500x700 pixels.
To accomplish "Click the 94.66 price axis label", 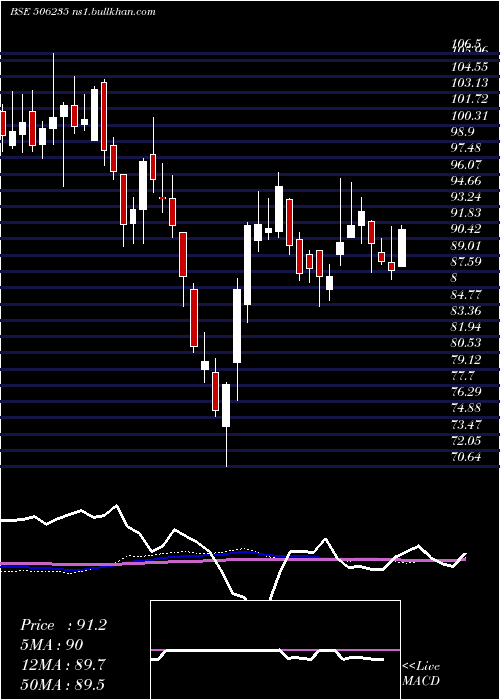I will (x=466, y=181).
